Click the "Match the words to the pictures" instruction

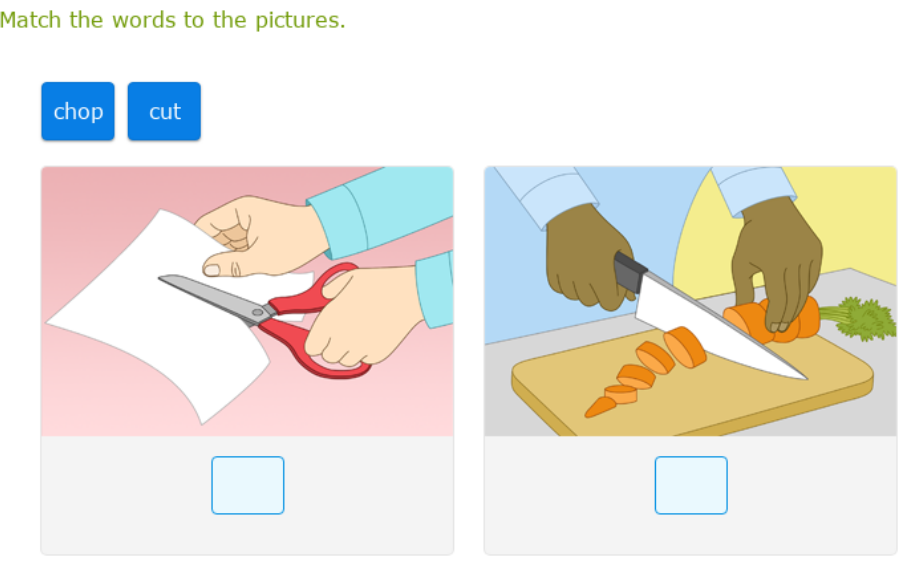173,20
